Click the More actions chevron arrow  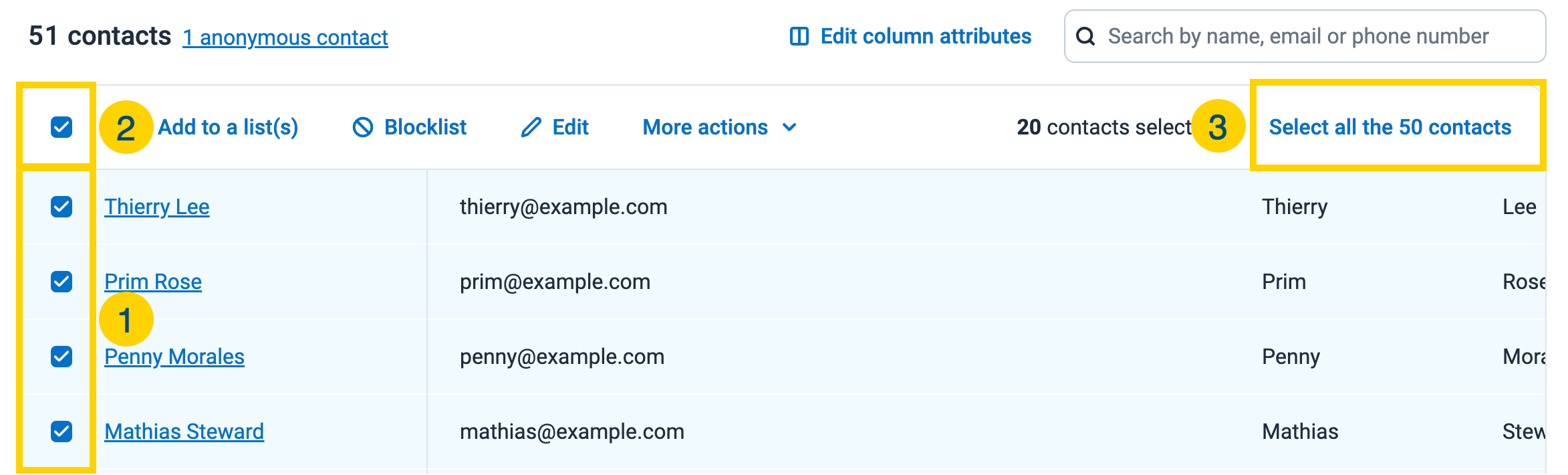pos(789,127)
